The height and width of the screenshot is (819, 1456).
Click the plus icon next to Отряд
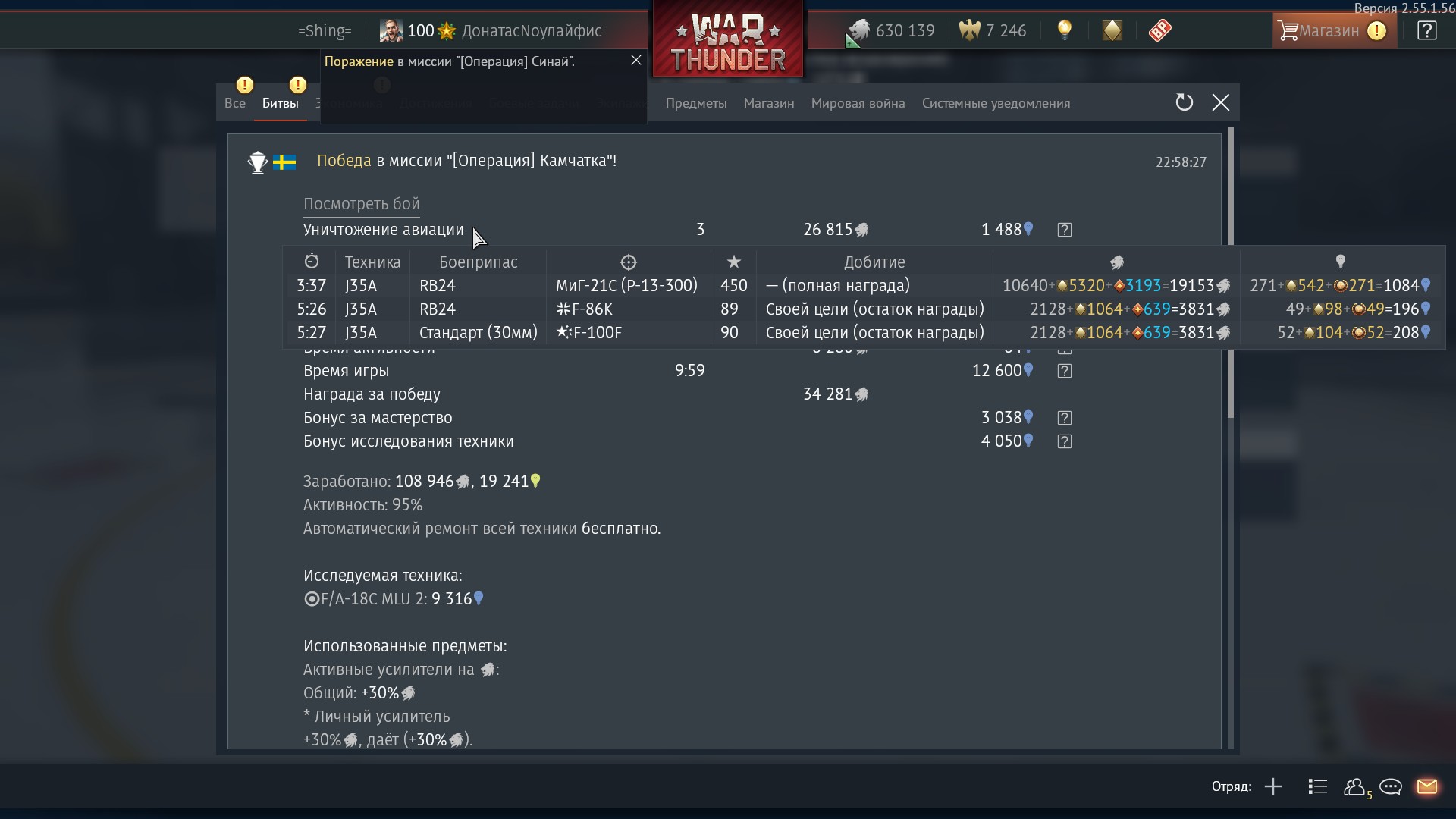[x=1273, y=786]
